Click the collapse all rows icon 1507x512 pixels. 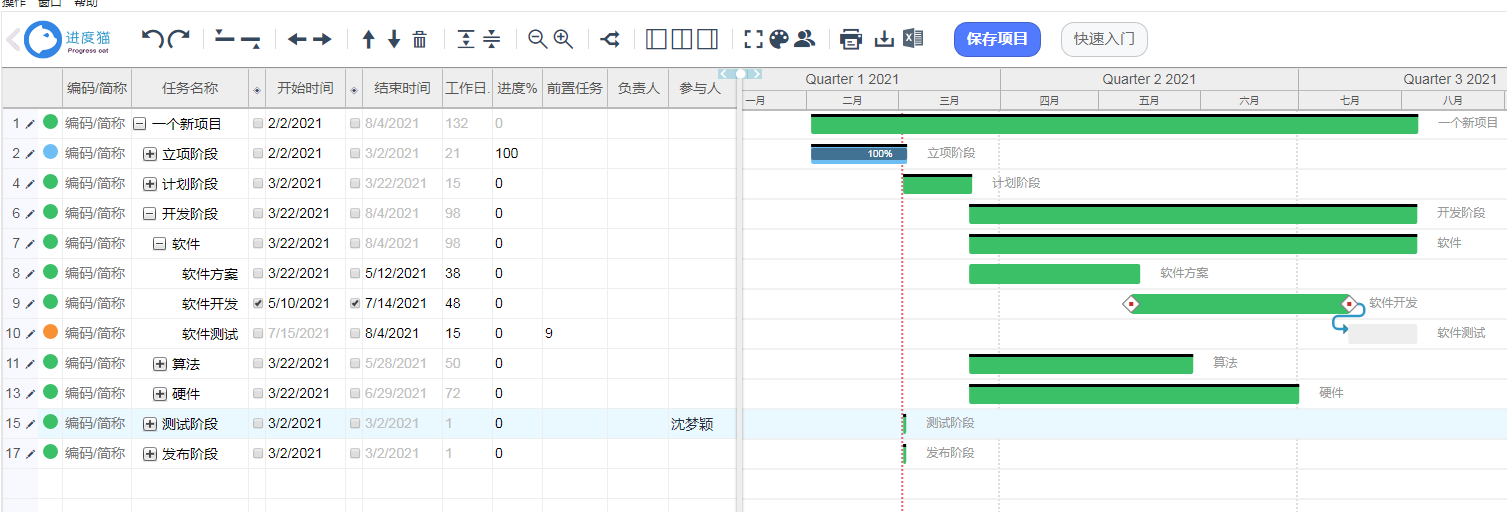point(492,39)
